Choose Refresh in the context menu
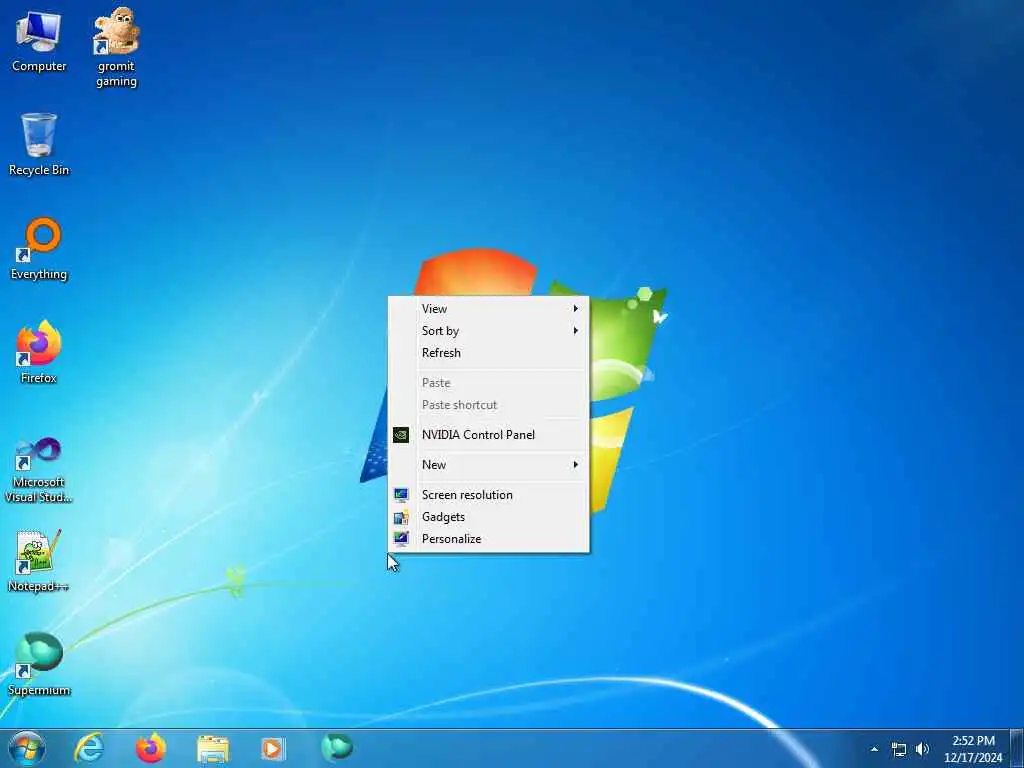This screenshot has width=1024, height=768. click(488, 353)
